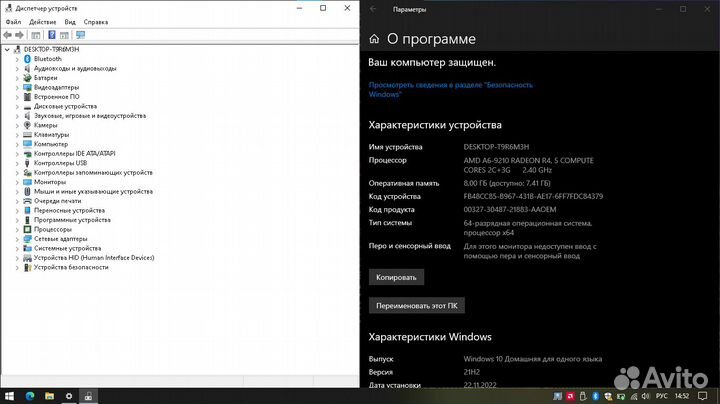Click the РУС language indicator
Screen dimensions: 720x404
[662, 396]
